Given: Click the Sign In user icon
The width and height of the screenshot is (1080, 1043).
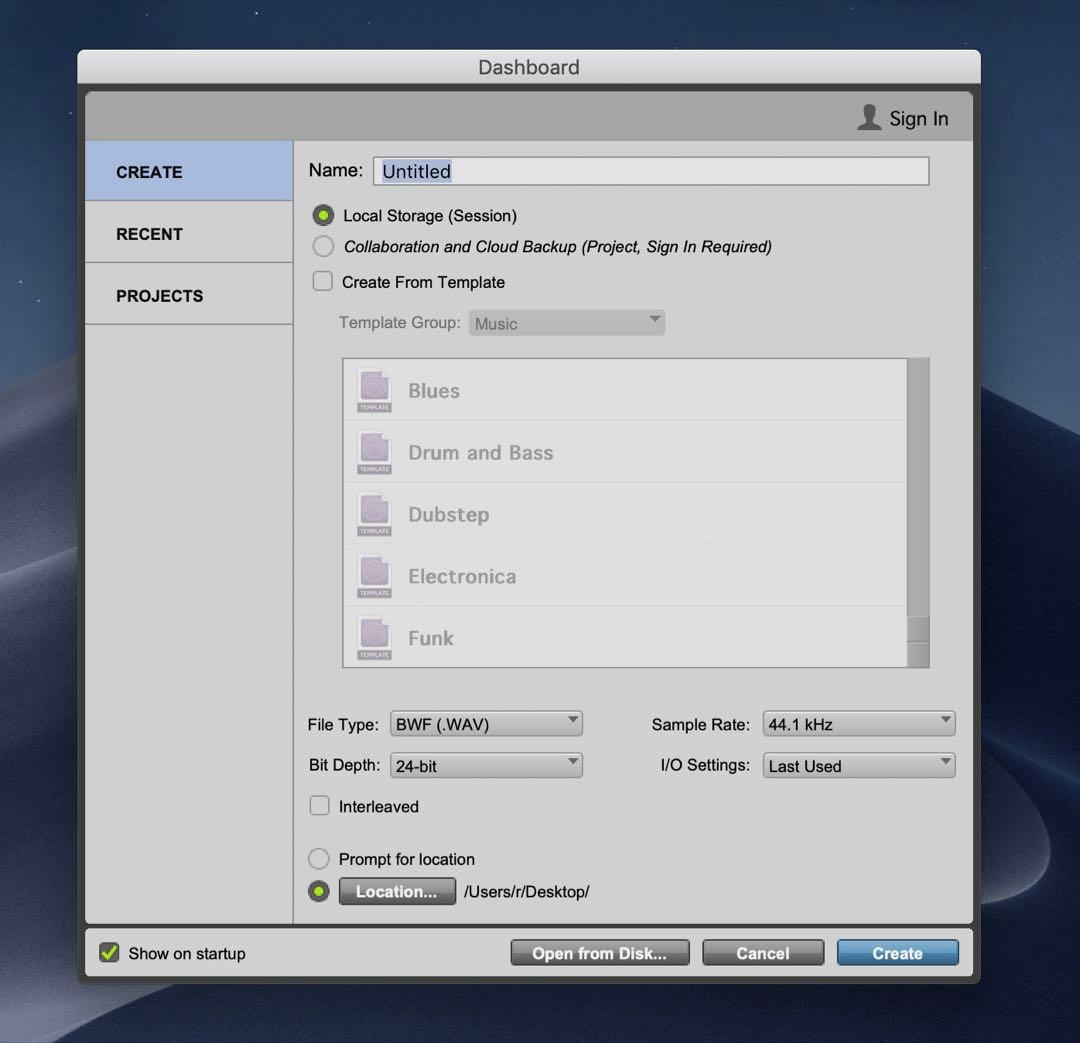Looking at the screenshot, I should [868, 118].
